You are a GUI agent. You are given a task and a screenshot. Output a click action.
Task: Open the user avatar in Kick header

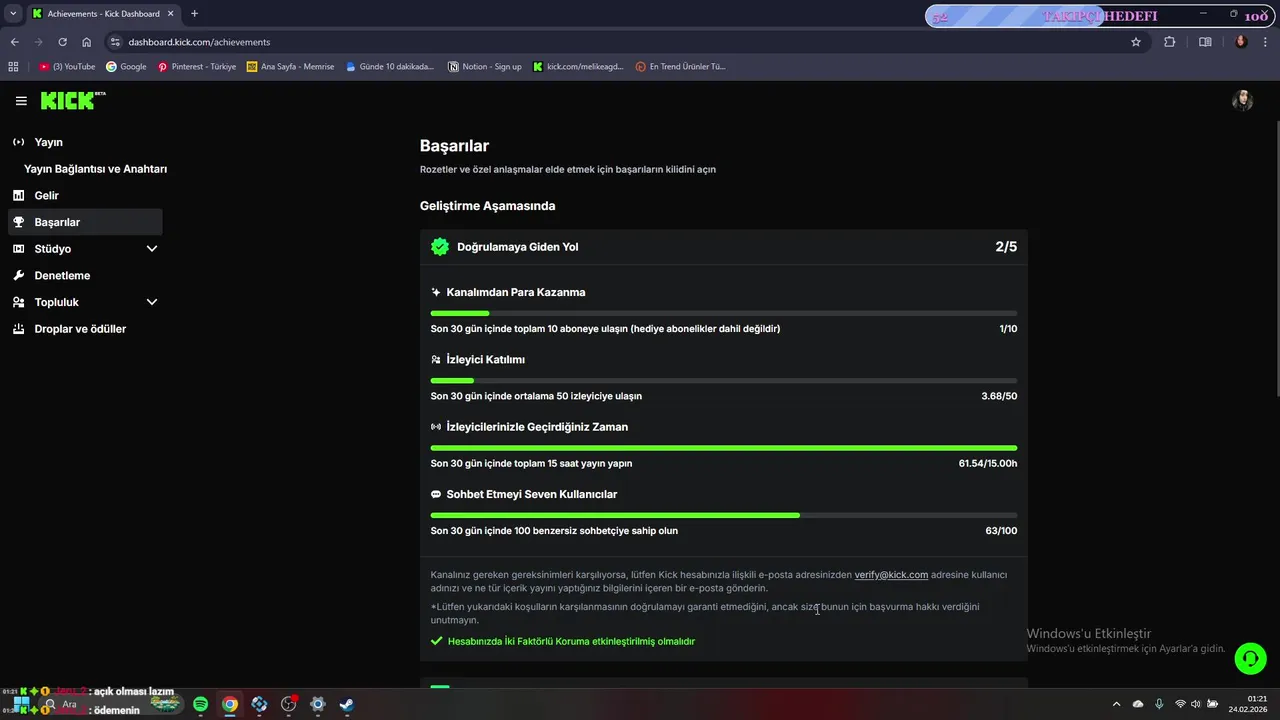tap(1242, 100)
